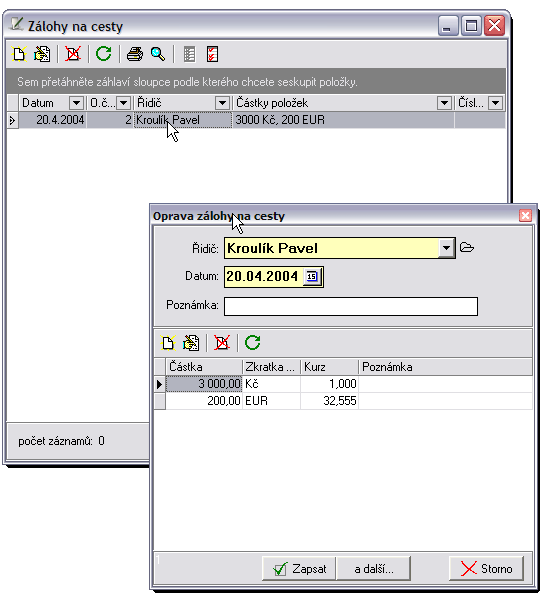Click the delete record icon in main toolbar
Image resolution: width=550 pixels, height=600 pixels.
[73, 54]
